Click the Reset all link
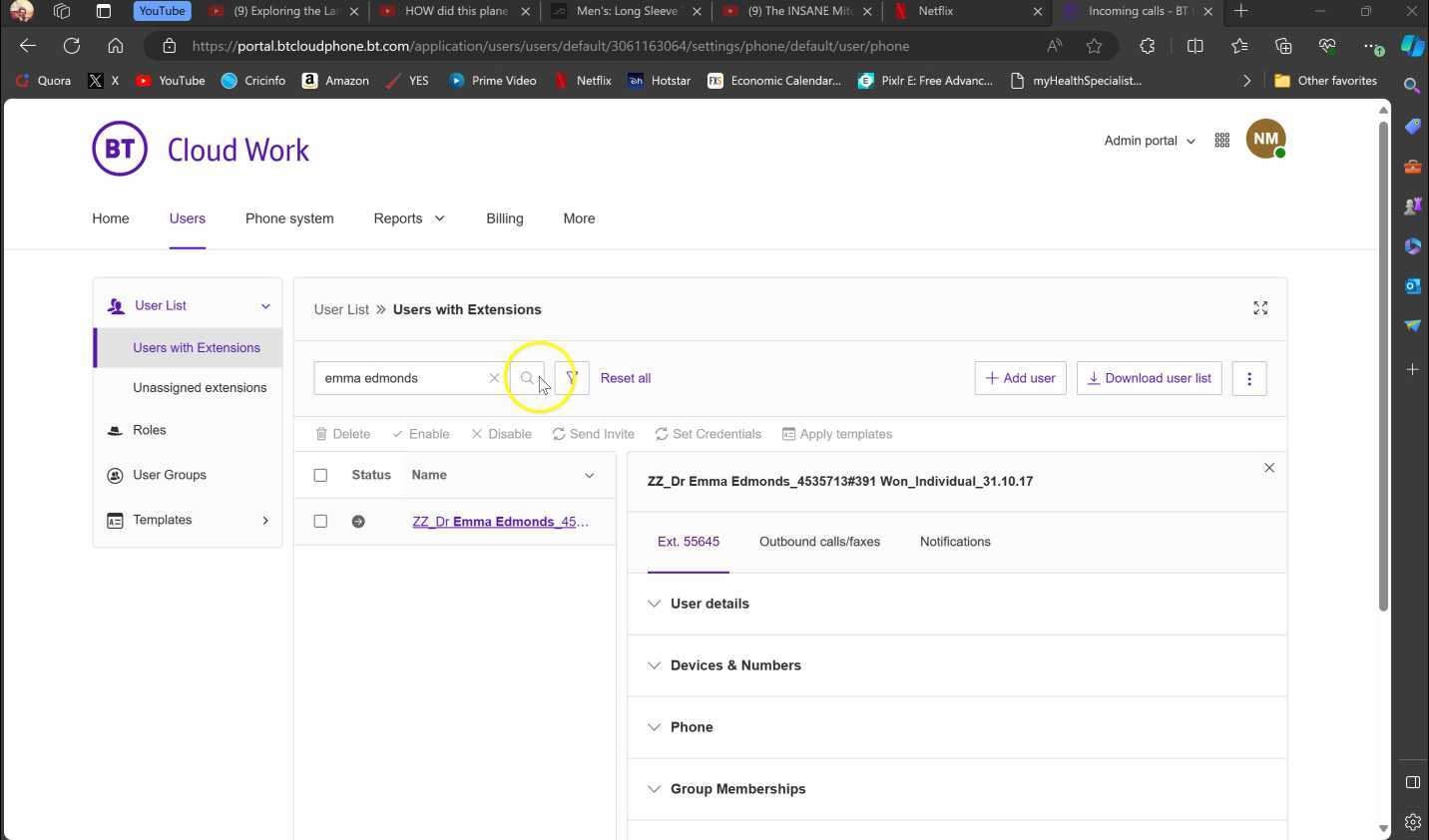The height and width of the screenshot is (840, 1429). click(625, 378)
